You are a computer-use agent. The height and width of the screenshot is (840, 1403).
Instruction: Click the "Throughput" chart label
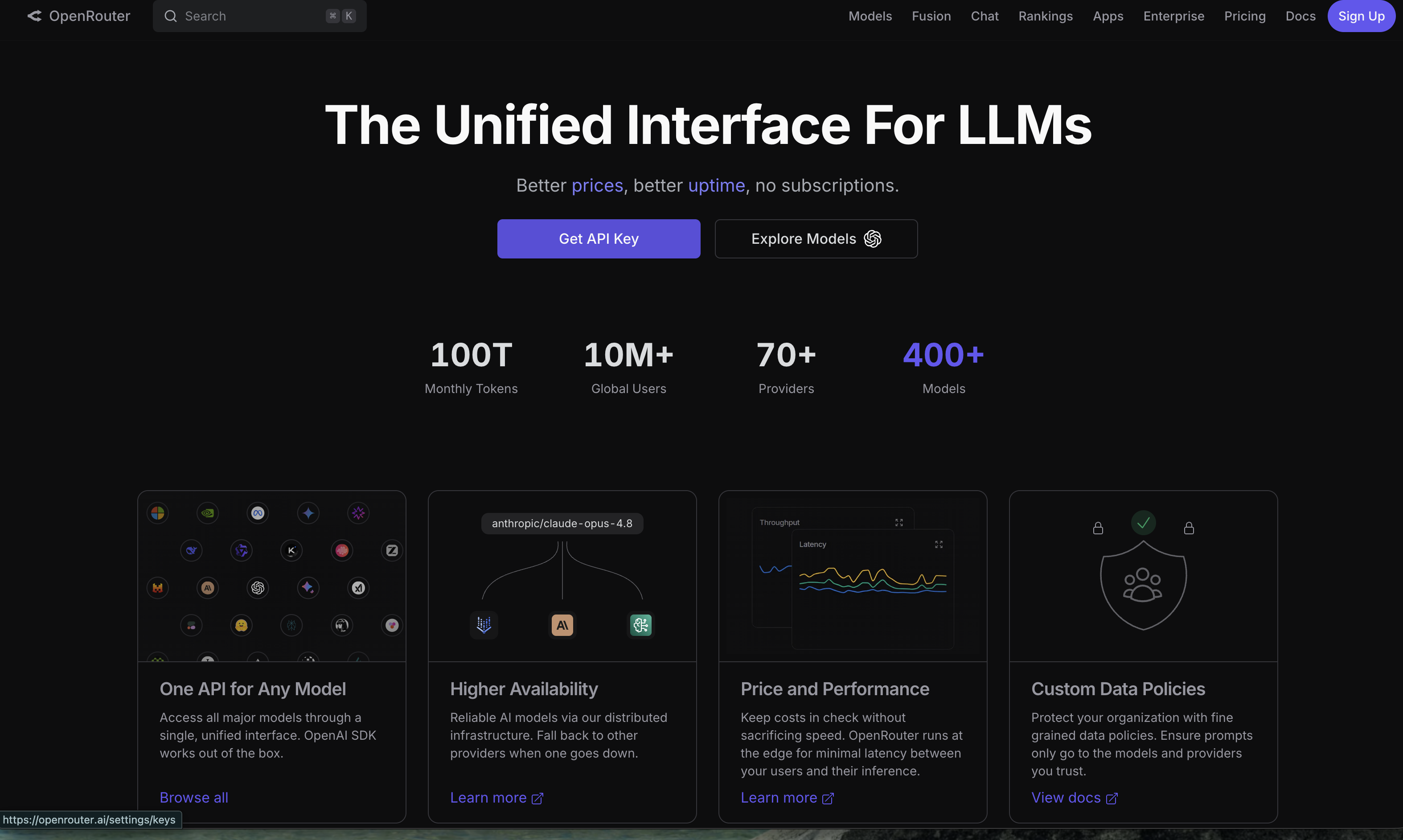(x=779, y=522)
